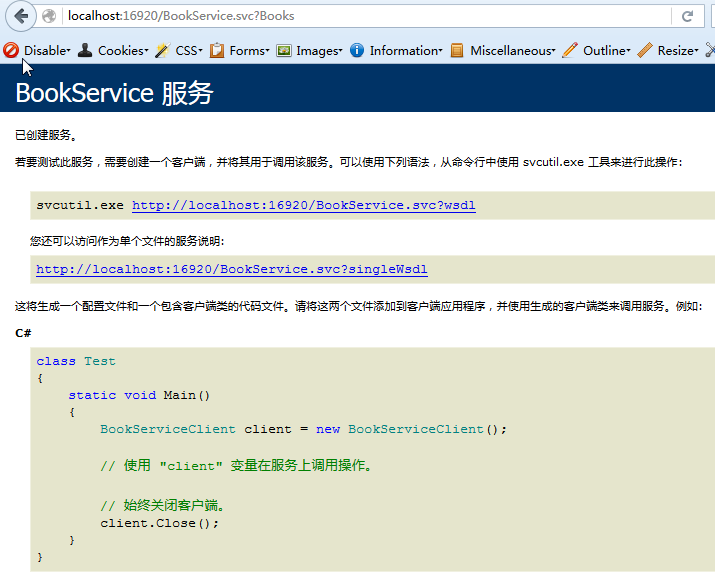715x578 pixels.
Task: Click the 'new BookServiceClient();' code text
Action: pyautogui.click(x=411, y=429)
